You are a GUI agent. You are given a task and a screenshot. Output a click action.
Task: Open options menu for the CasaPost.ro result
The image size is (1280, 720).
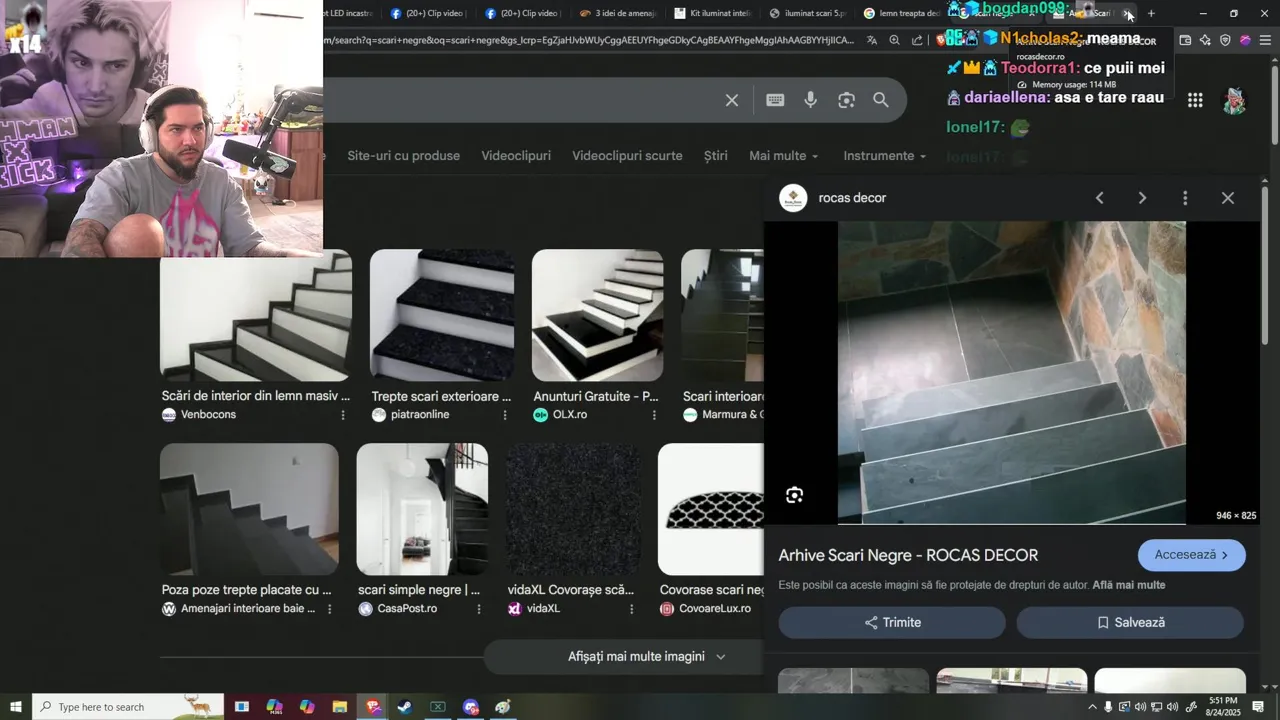click(x=478, y=609)
